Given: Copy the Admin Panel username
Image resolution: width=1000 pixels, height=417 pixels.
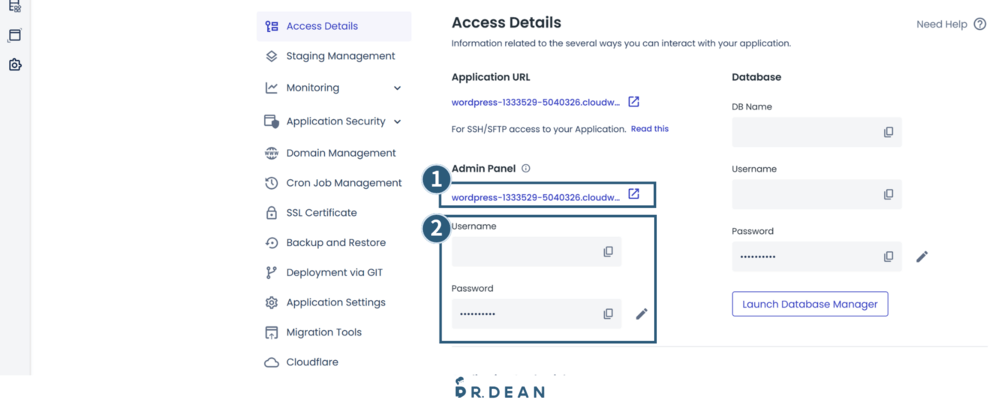Looking at the screenshot, I should [608, 252].
